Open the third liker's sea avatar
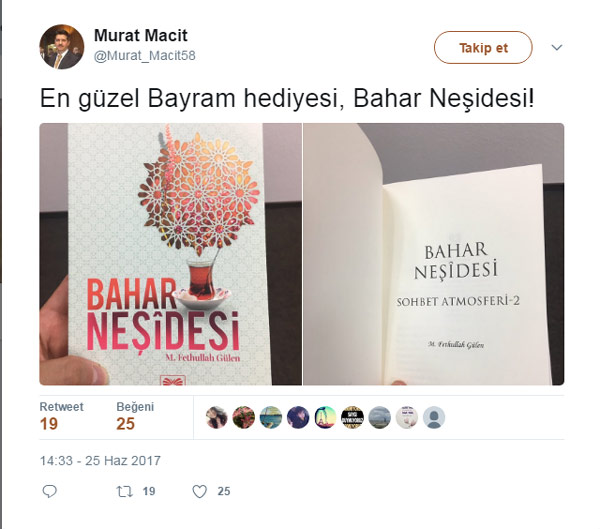Viewport: 600px width, 529px height. 271,417
